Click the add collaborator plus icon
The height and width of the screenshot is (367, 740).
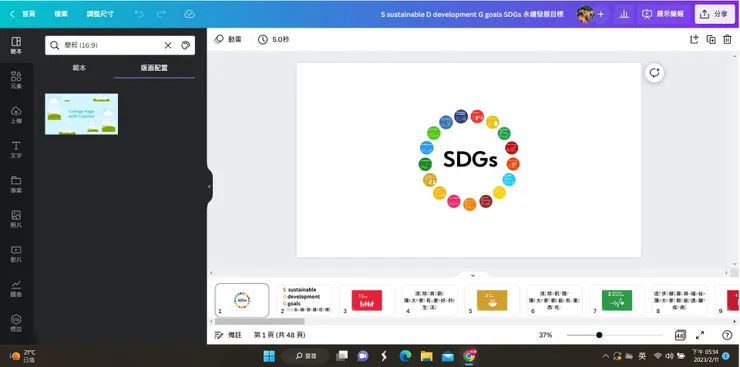pos(600,14)
